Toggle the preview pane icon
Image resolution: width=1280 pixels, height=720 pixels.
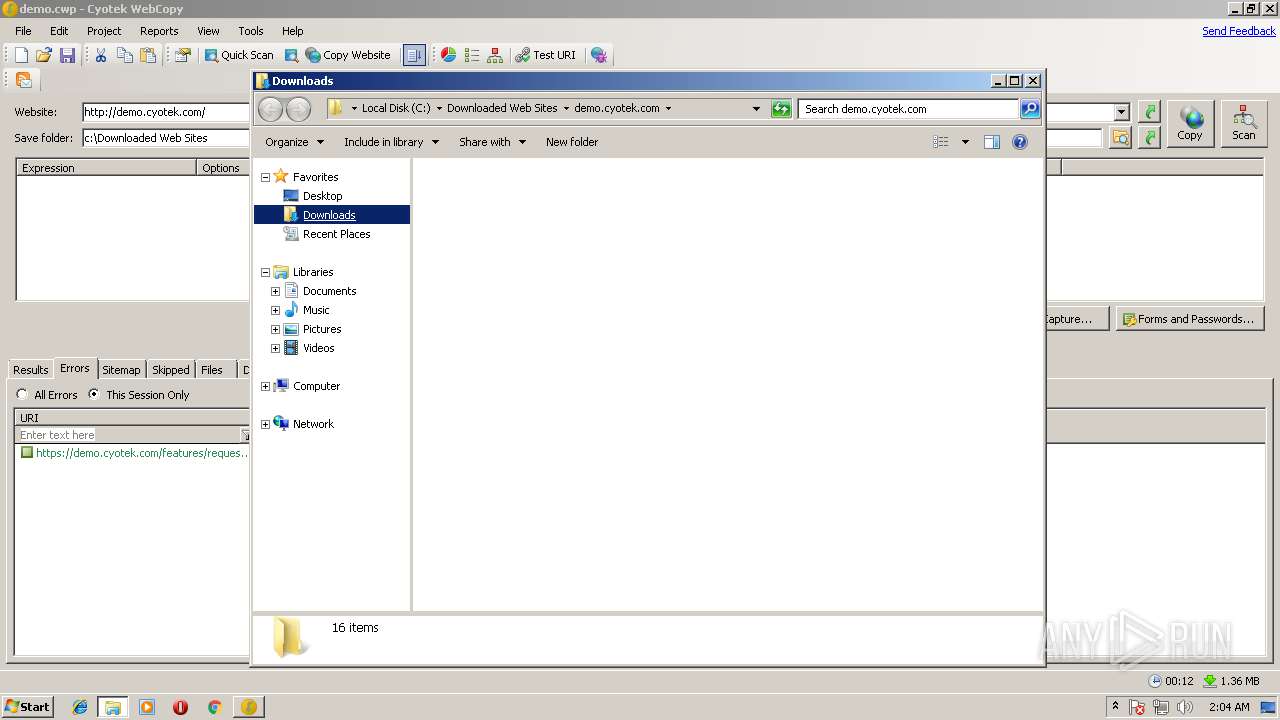(992, 142)
